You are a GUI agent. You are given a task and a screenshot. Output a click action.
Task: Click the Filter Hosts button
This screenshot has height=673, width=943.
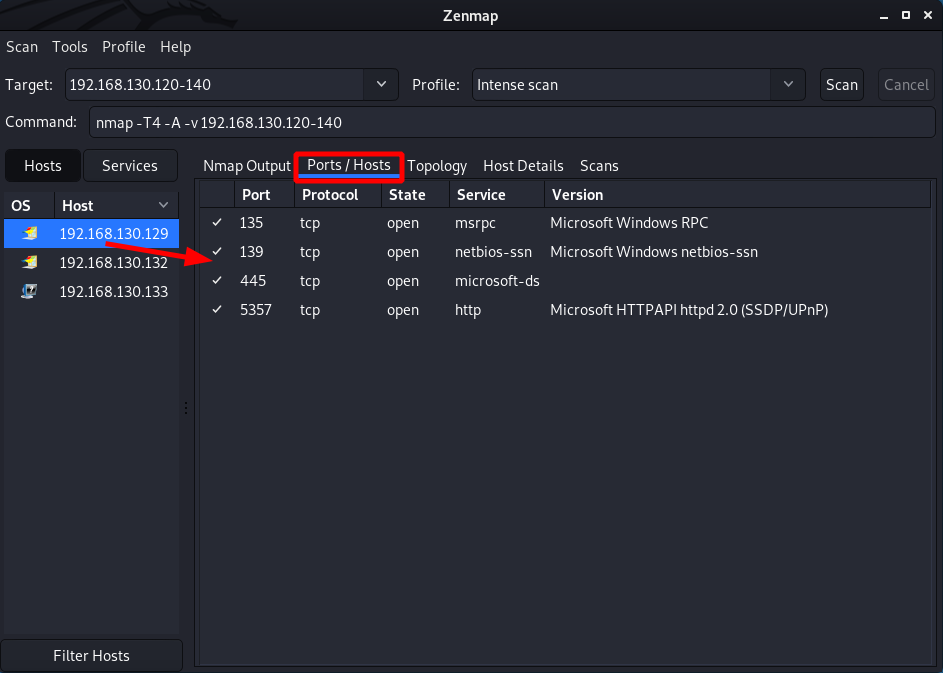coord(91,656)
